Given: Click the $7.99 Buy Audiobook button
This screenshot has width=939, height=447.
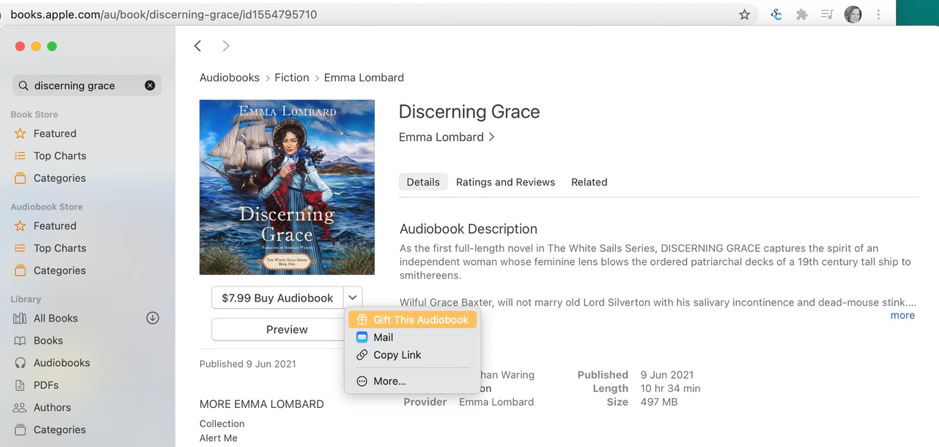Looking at the screenshot, I should tap(277, 298).
